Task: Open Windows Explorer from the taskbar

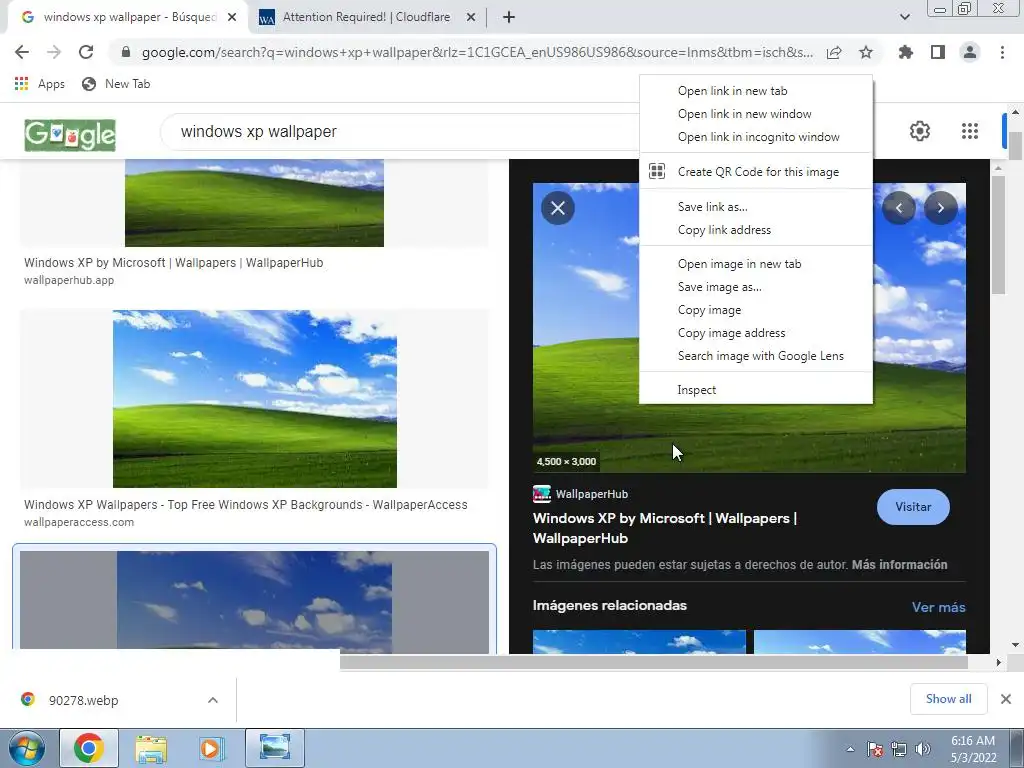Action: click(151, 748)
